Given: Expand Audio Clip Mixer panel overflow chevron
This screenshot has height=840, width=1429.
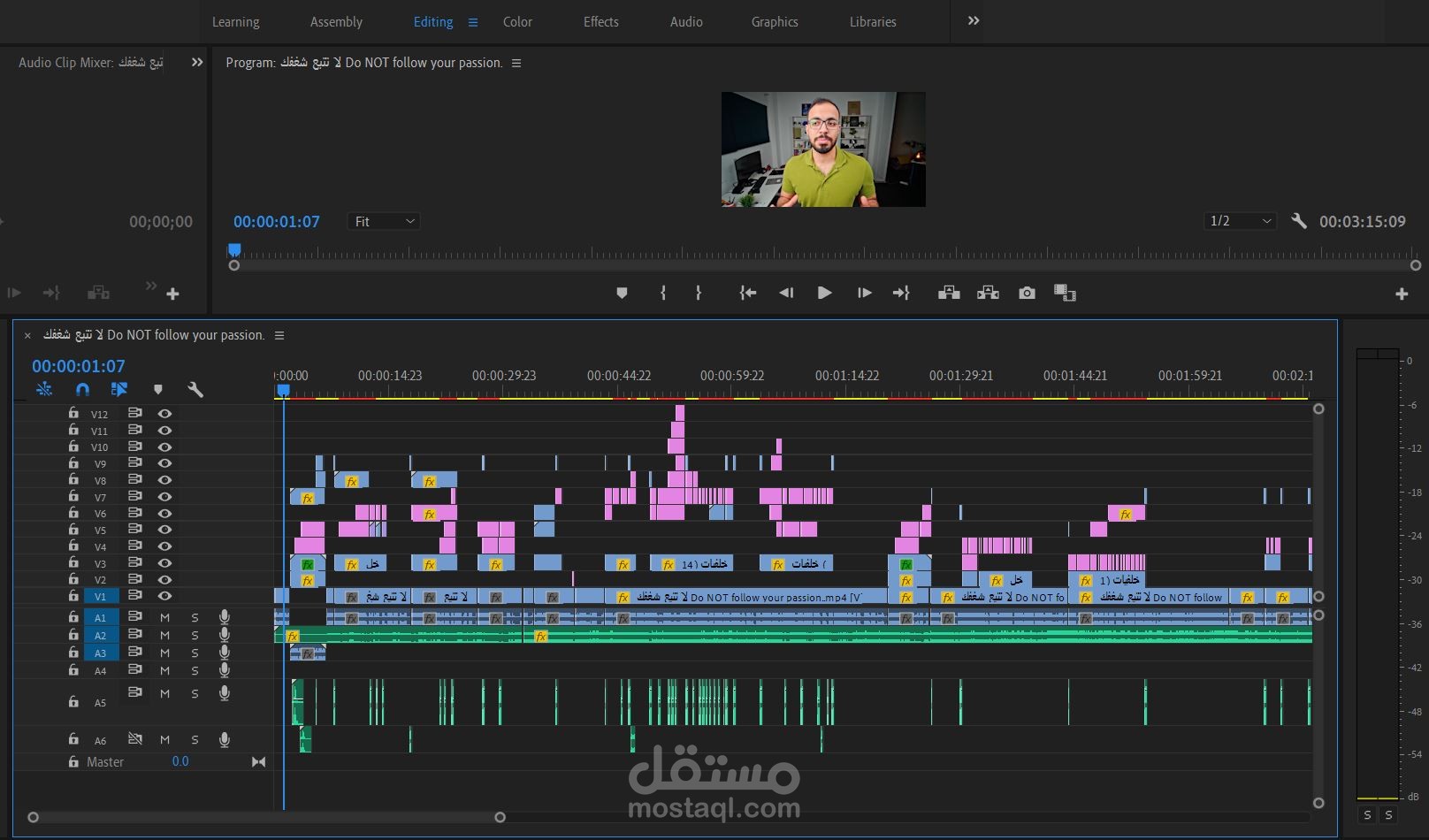Looking at the screenshot, I should (197, 63).
